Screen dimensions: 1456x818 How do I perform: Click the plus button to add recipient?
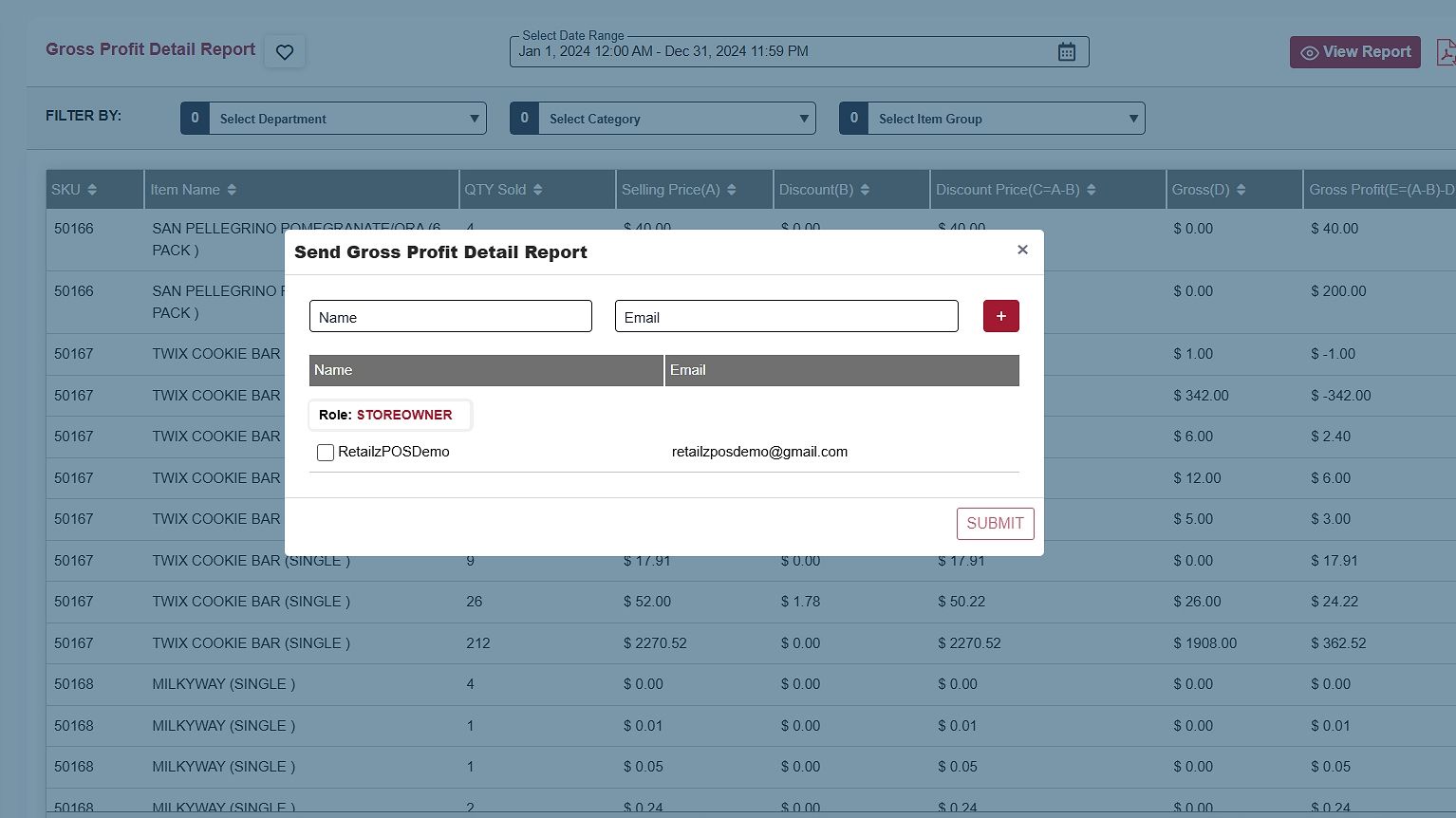tap(1000, 316)
